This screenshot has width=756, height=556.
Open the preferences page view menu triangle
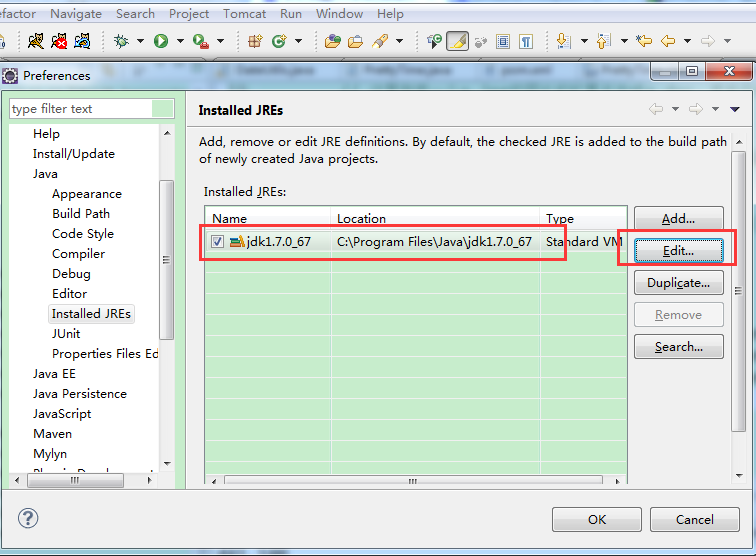point(734,109)
